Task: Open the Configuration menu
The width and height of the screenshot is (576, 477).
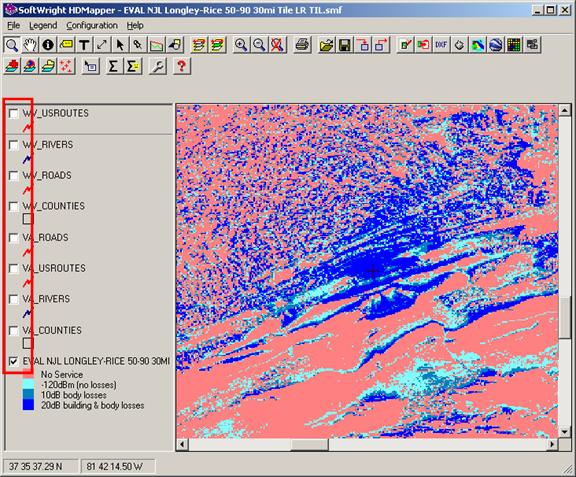Action: tap(92, 25)
